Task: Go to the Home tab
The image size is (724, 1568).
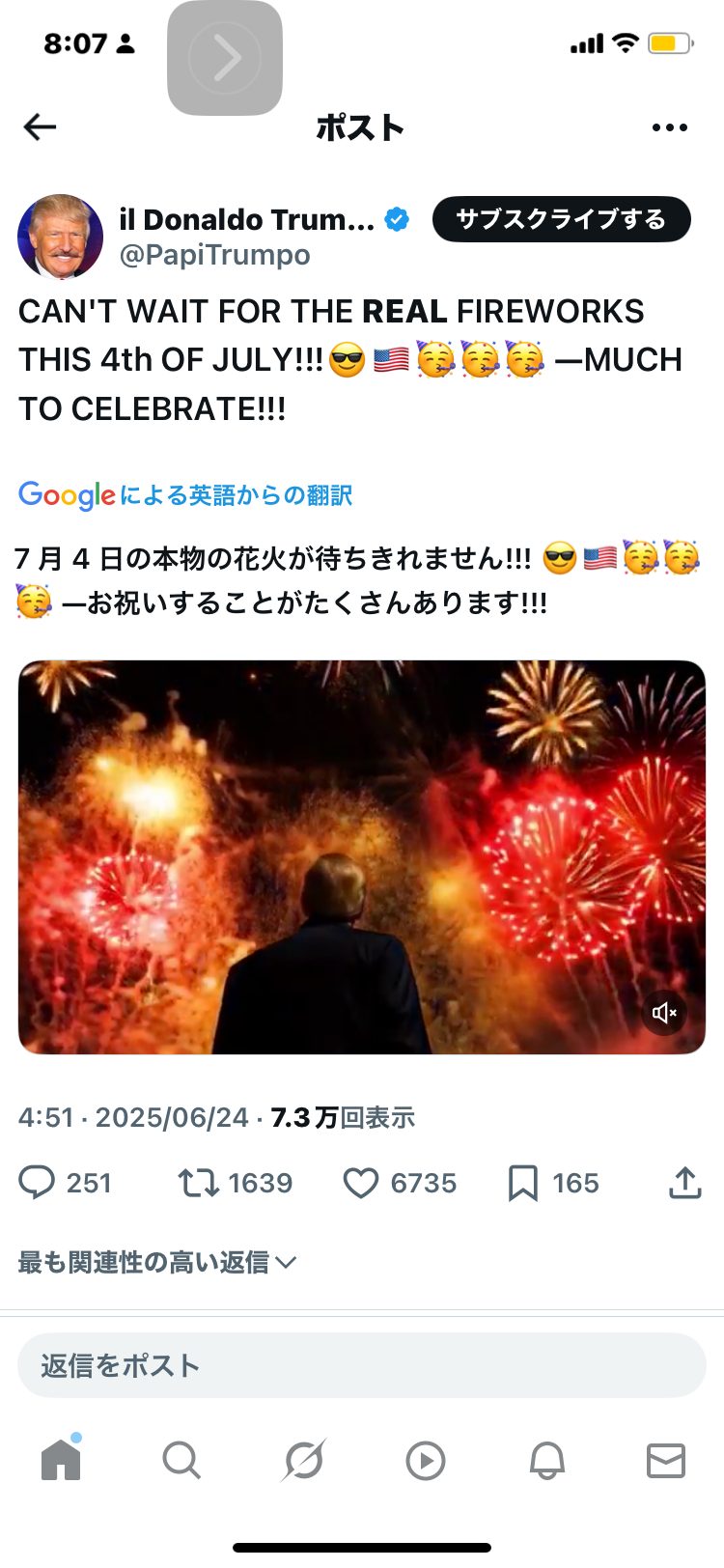Action: 61,1460
